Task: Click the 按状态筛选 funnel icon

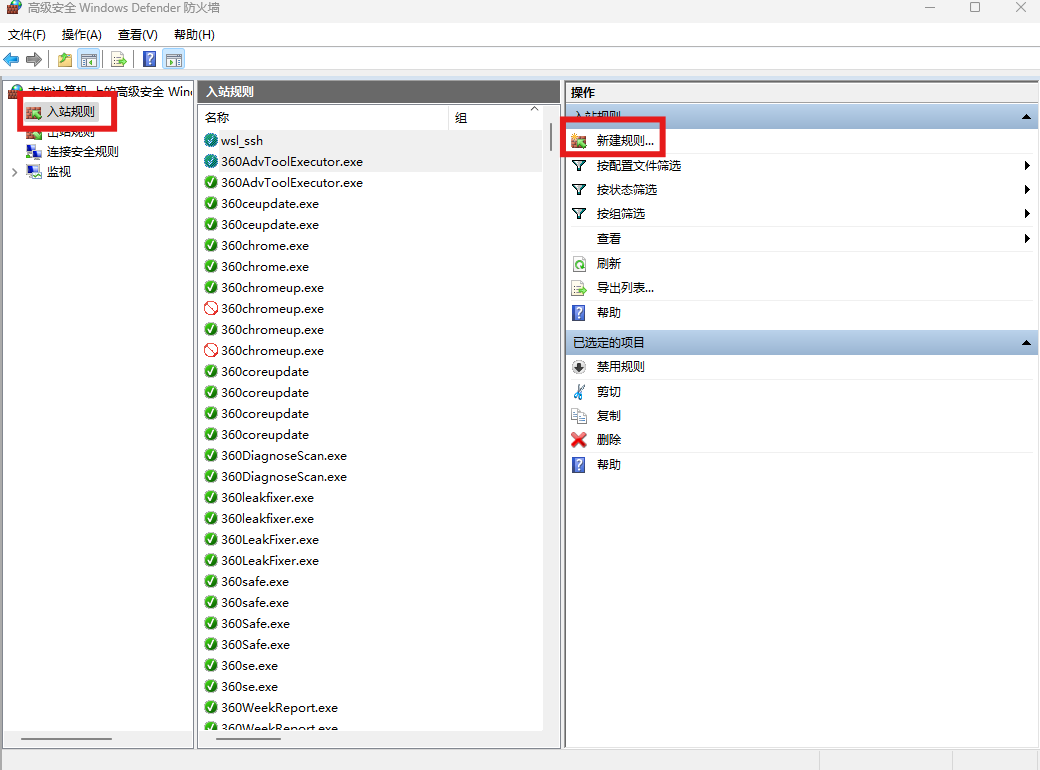Action: pos(579,190)
